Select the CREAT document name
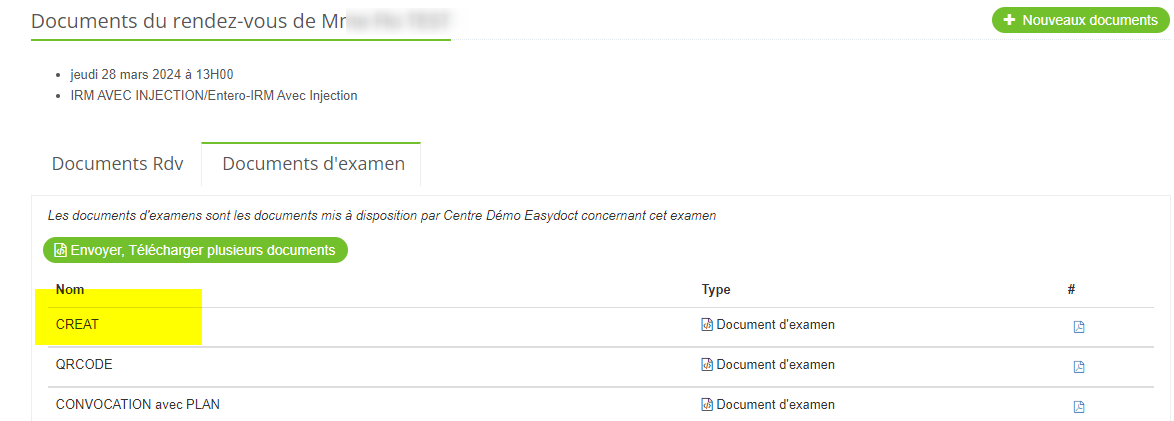 [77, 325]
